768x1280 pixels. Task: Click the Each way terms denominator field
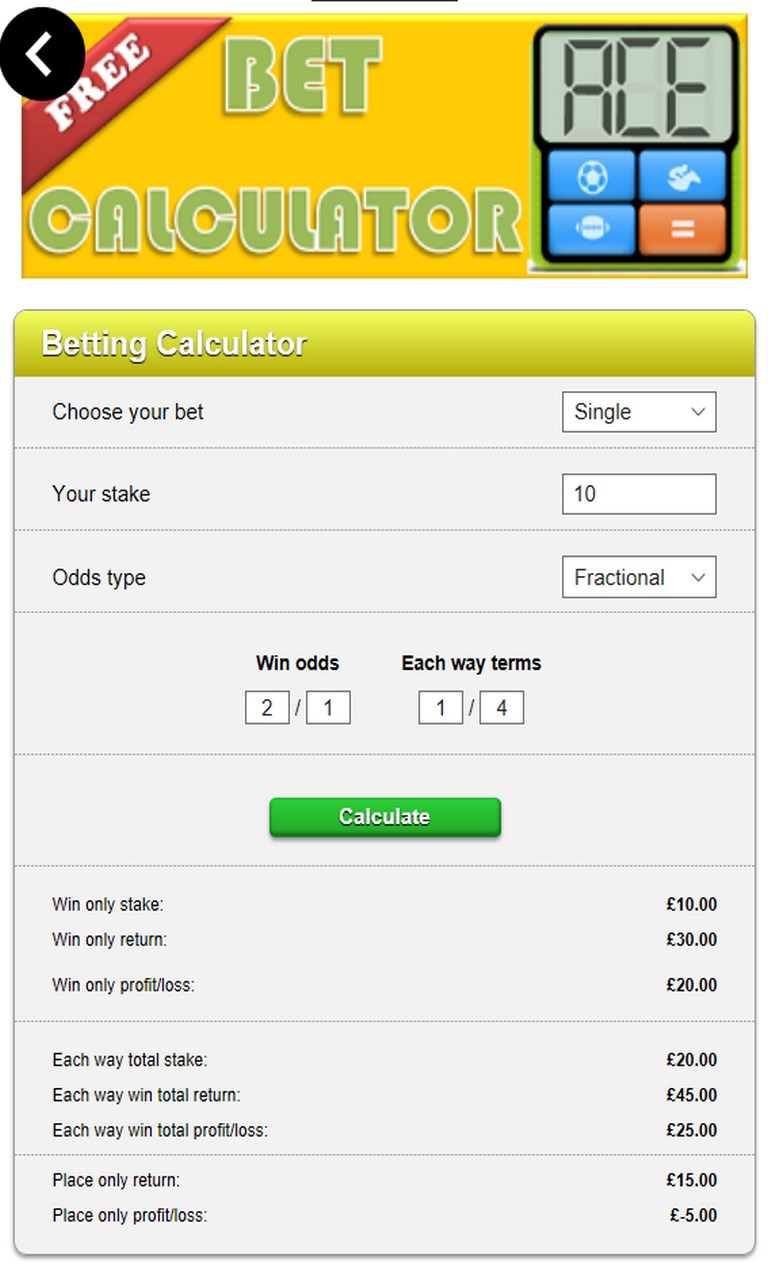click(x=501, y=709)
